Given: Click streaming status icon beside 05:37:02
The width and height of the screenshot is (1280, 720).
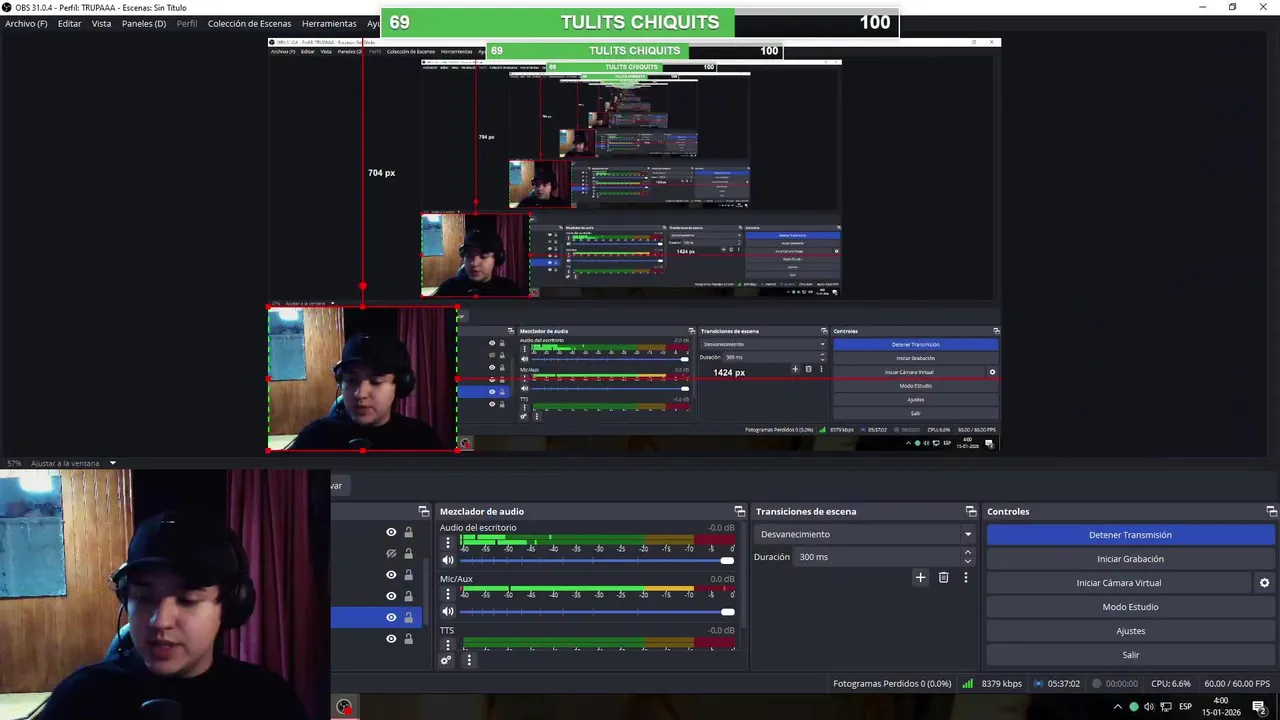Looking at the screenshot, I should coord(1038,684).
